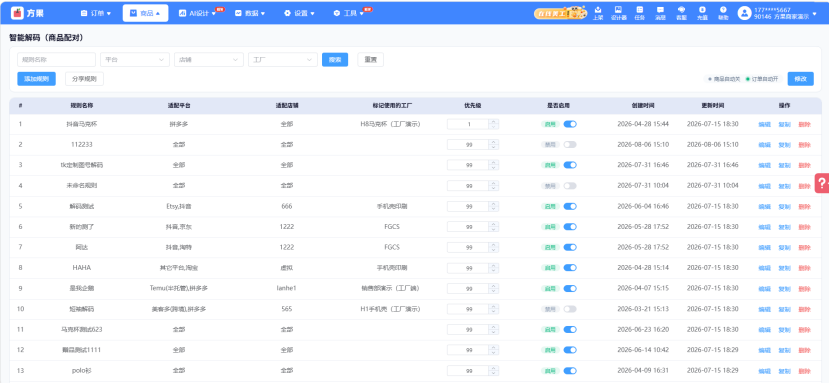
Task: Click the red question mark floating button
Action: (x=822, y=183)
